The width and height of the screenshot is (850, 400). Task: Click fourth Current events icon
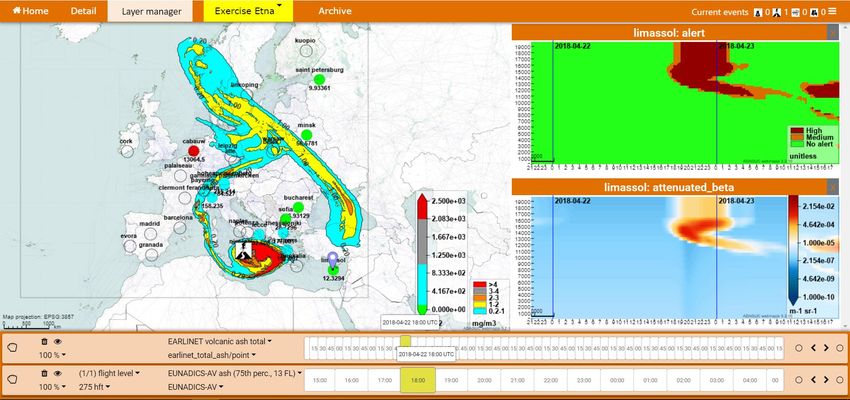point(814,12)
